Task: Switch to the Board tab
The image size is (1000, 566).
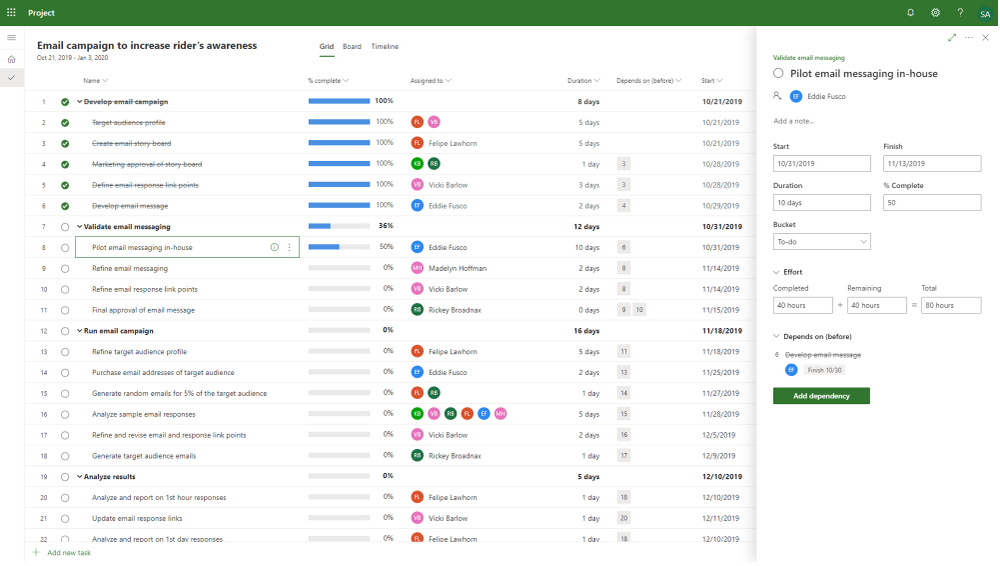Action: click(x=352, y=47)
